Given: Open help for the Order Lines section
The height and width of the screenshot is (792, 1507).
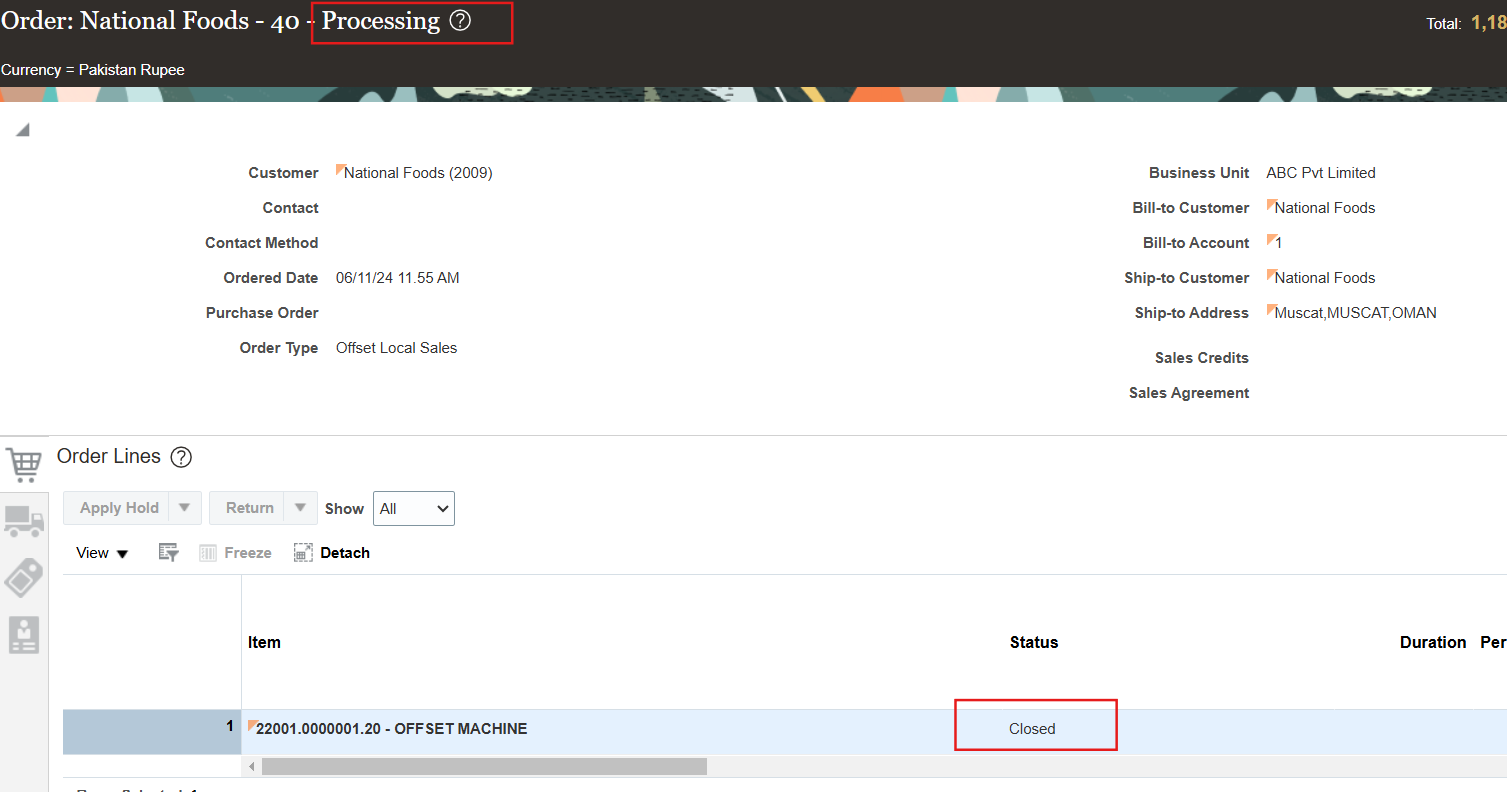Looking at the screenshot, I should 181,457.
